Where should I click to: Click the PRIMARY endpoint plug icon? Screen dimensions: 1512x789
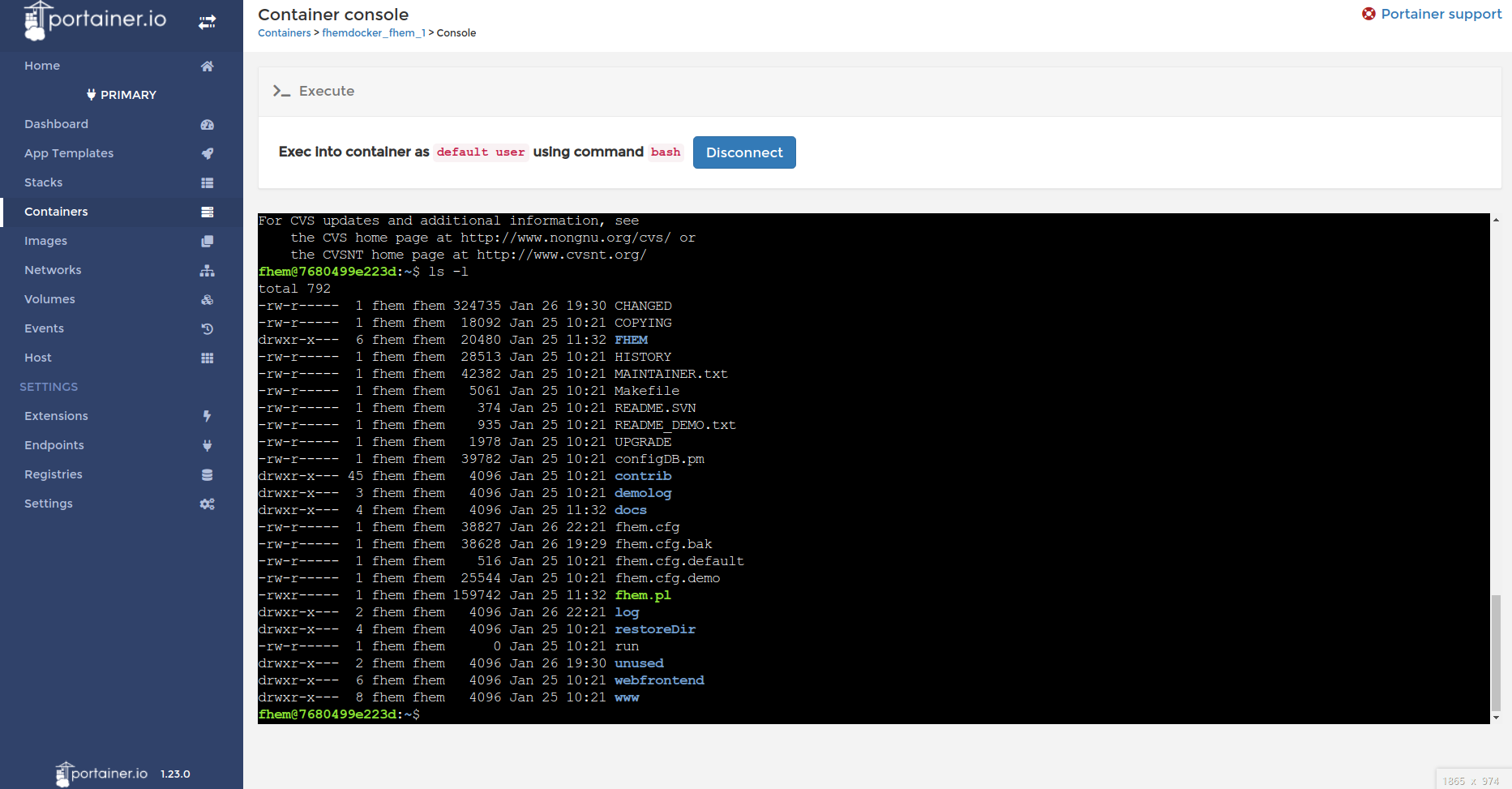[91, 95]
